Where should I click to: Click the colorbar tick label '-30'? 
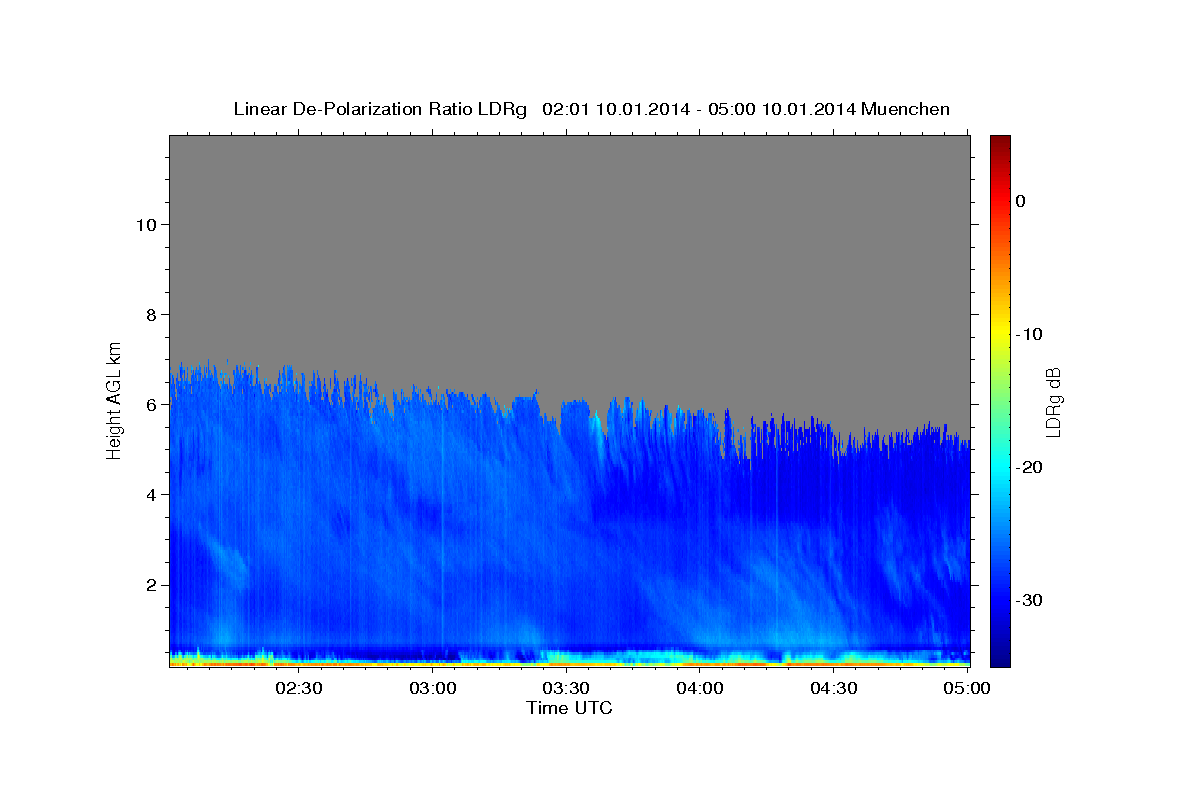[1029, 600]
